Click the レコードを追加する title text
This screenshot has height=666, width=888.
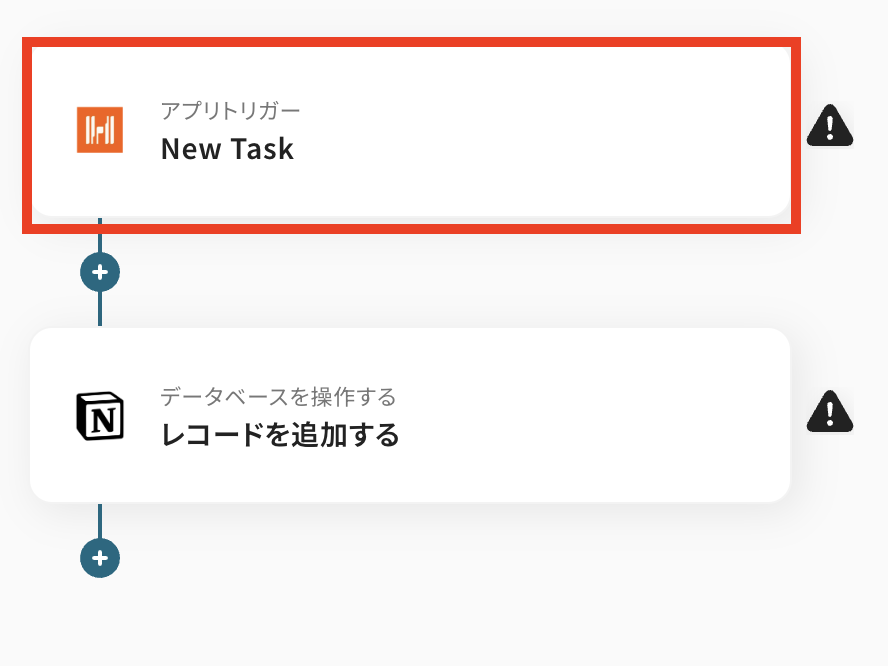pos(280,435)
